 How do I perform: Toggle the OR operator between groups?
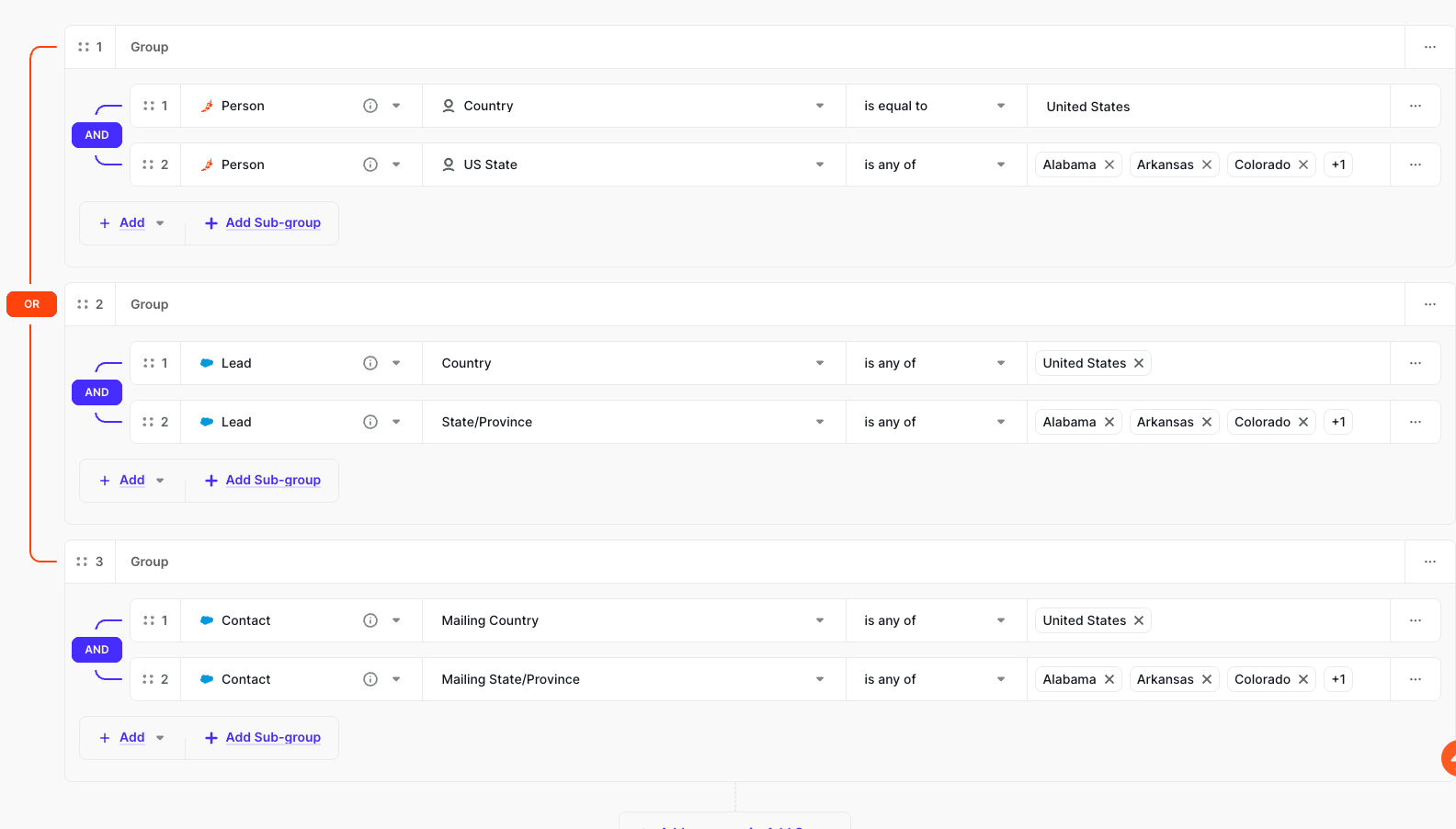pyautogui.click(x=32, y=304)
